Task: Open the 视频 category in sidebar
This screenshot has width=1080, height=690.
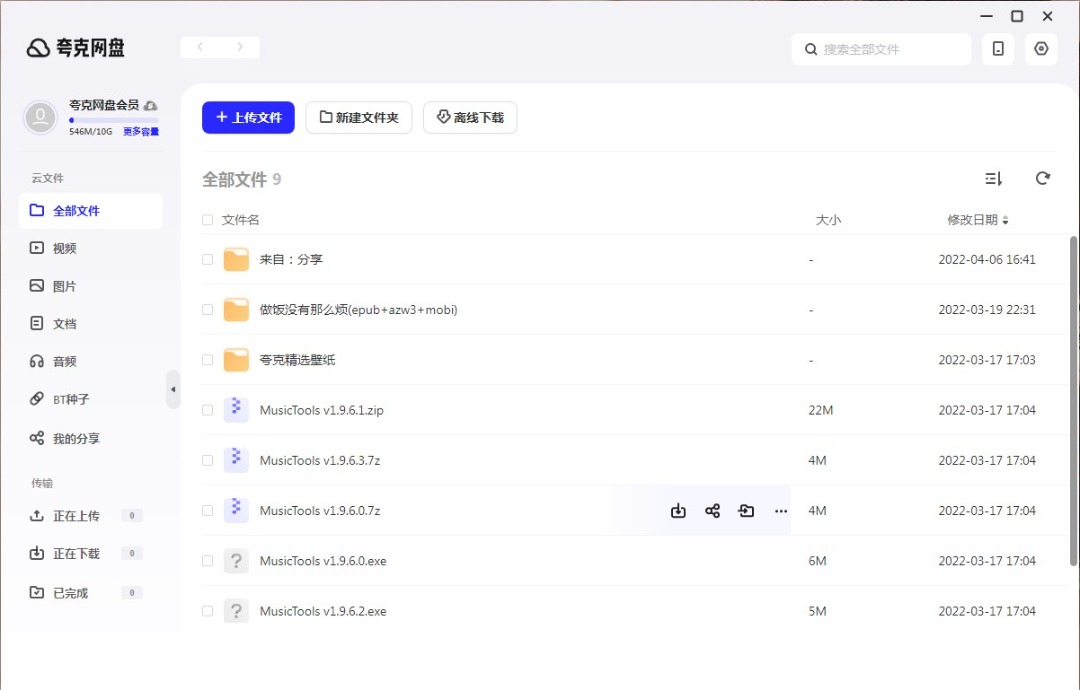Action: click(65, 248)
